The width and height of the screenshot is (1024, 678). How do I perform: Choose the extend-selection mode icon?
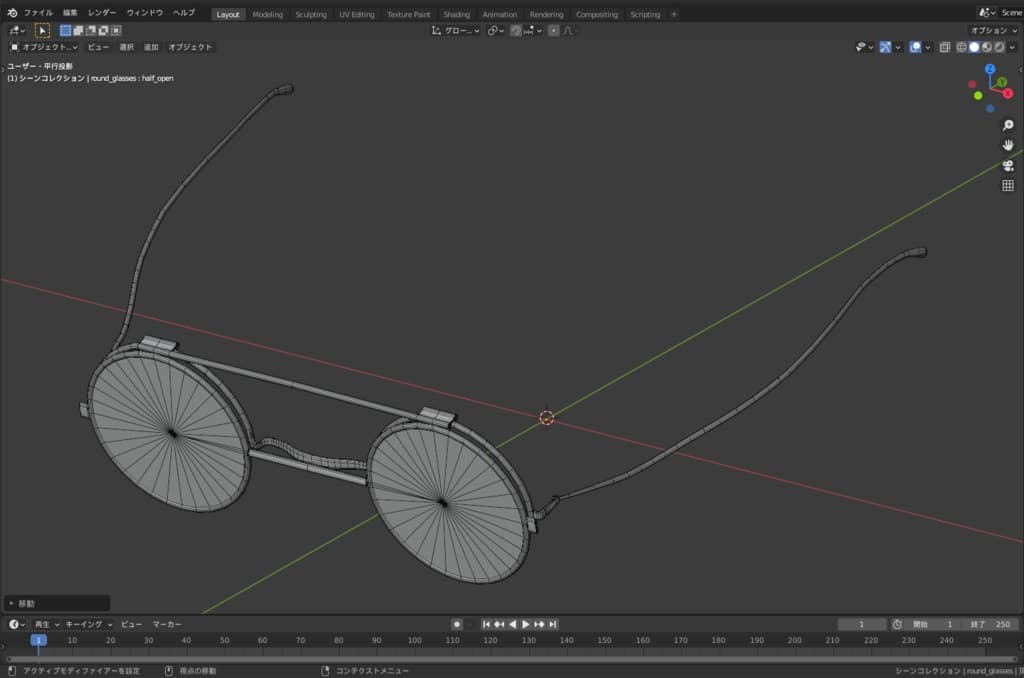(x=78, y=30)
